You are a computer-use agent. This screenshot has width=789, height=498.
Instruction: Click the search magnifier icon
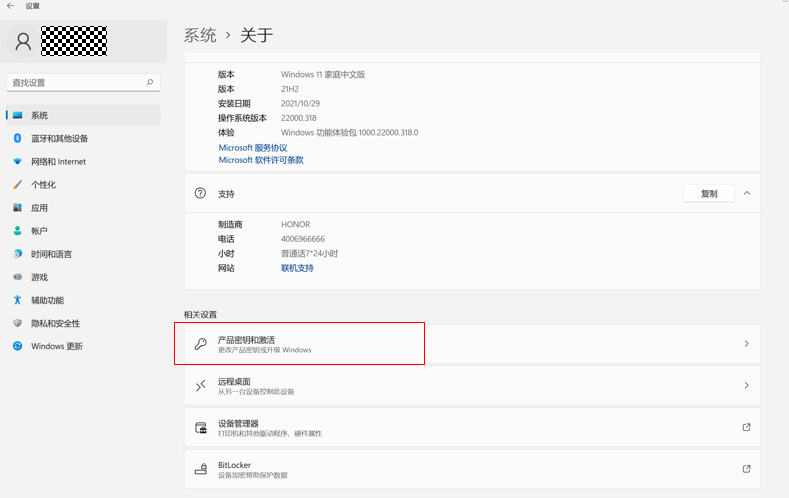click(x=150, y=82)
